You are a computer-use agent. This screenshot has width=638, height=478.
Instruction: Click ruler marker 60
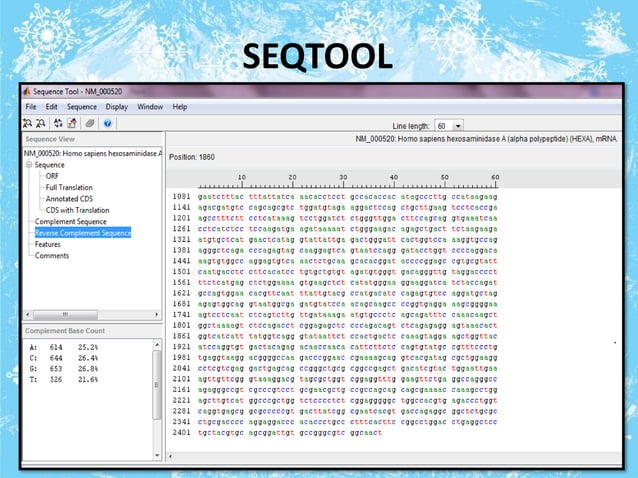pyautogui.click(x=495, y=177)
